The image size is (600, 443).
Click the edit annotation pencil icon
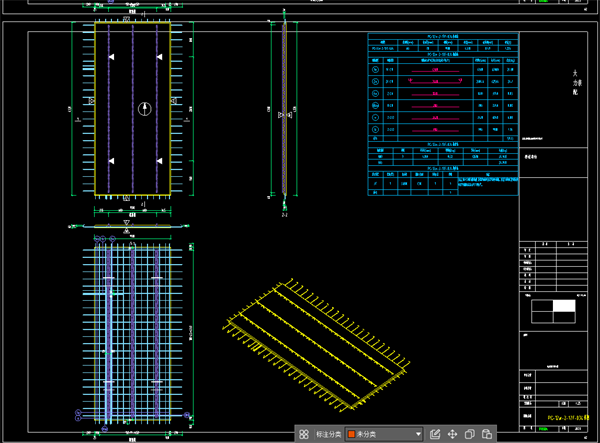point(435,434)
